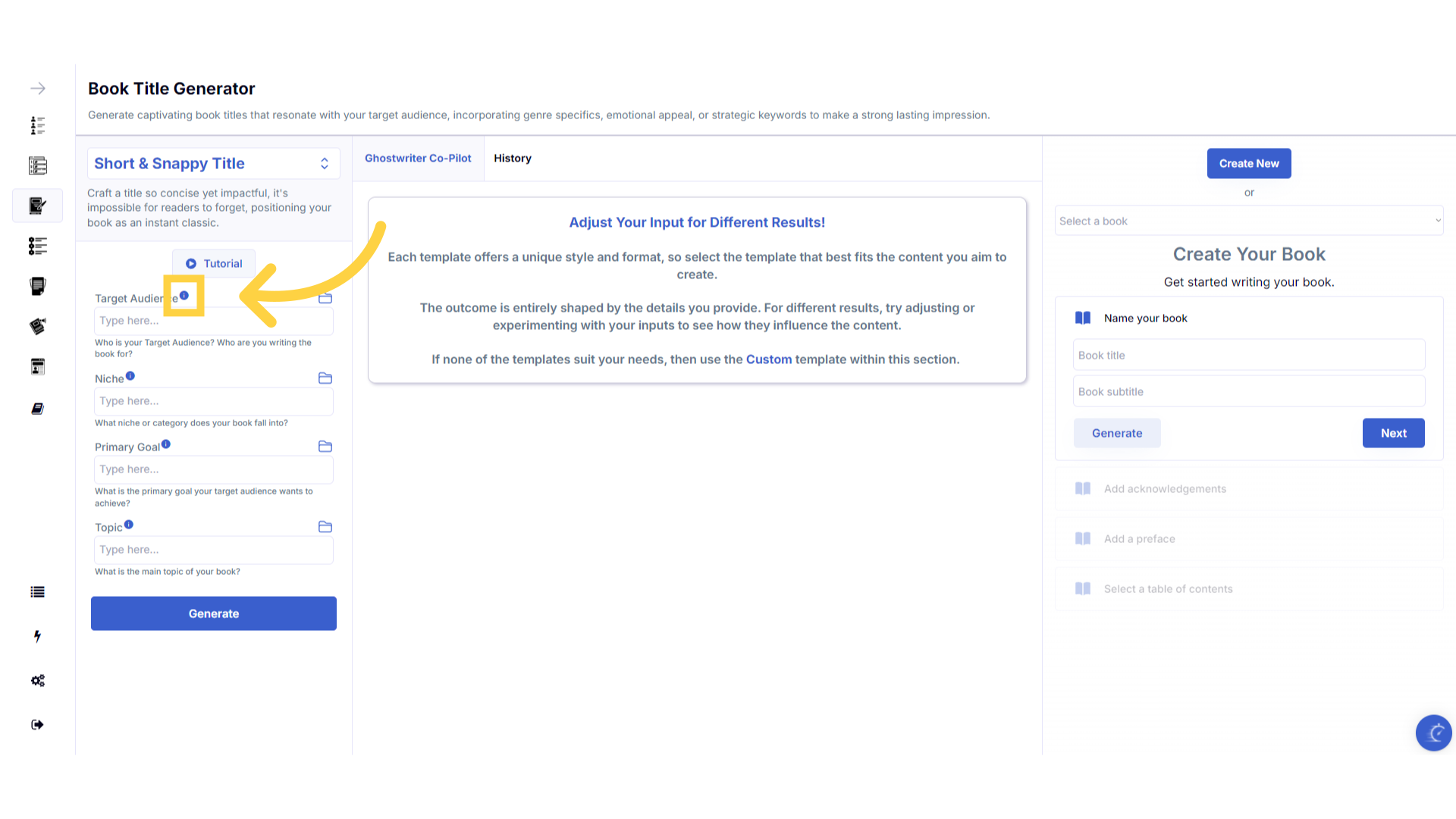Click the info icon next to Topic
Image resolution: width=1456 pixels, height=819 pixels.
pos(129,525)
